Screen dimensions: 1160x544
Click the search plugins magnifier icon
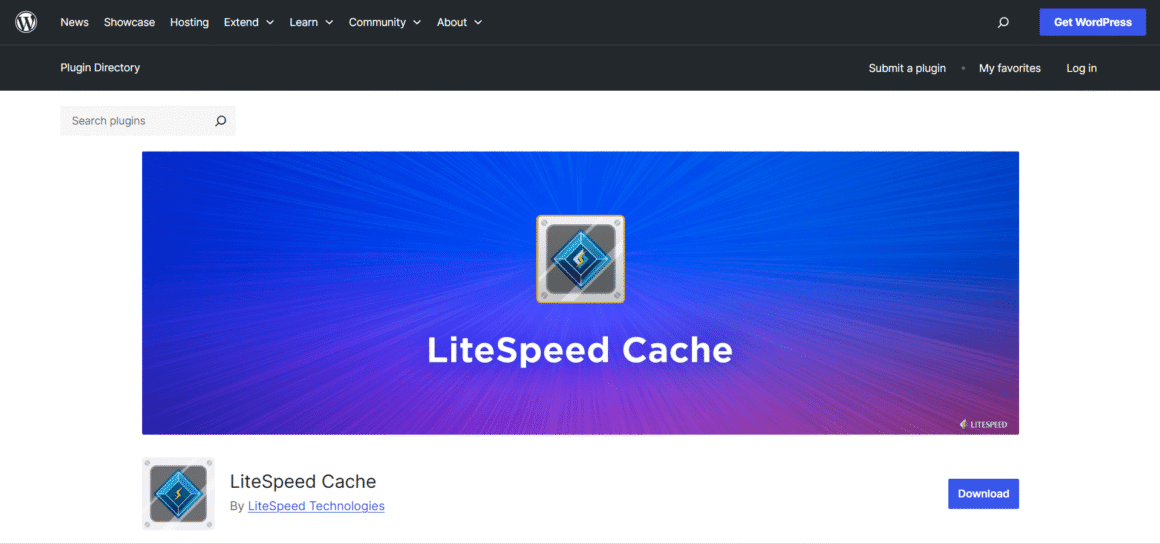tap(220, 121)
